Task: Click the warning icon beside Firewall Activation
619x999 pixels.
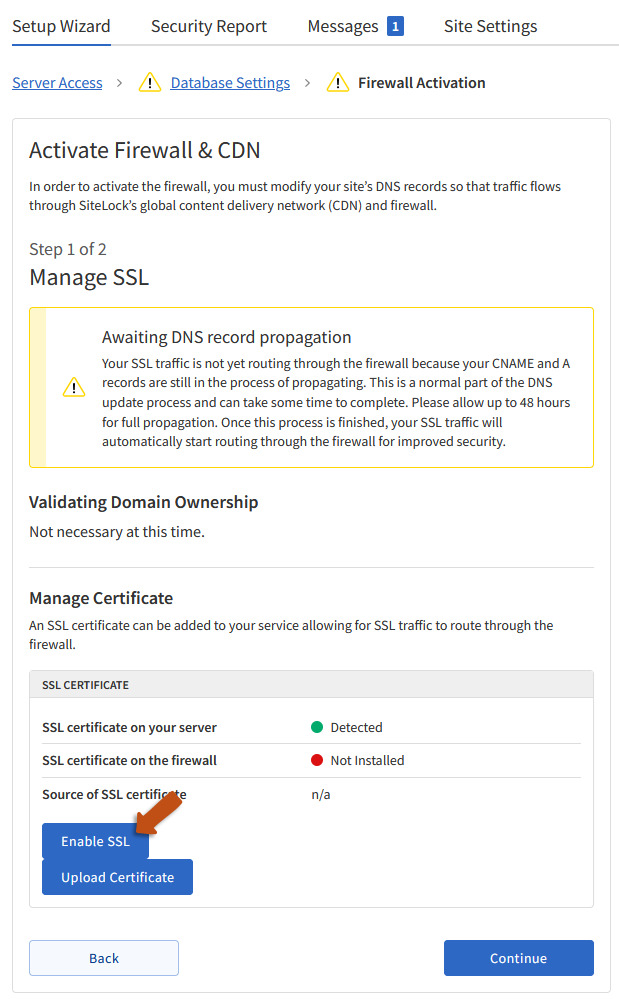Action: pos(338,83)
